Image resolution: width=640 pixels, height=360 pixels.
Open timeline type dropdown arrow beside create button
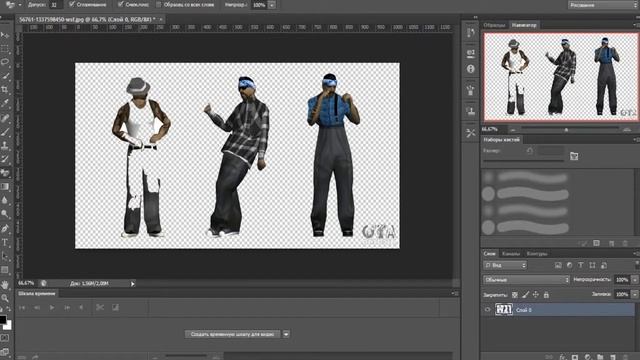(x=286, y=334)
